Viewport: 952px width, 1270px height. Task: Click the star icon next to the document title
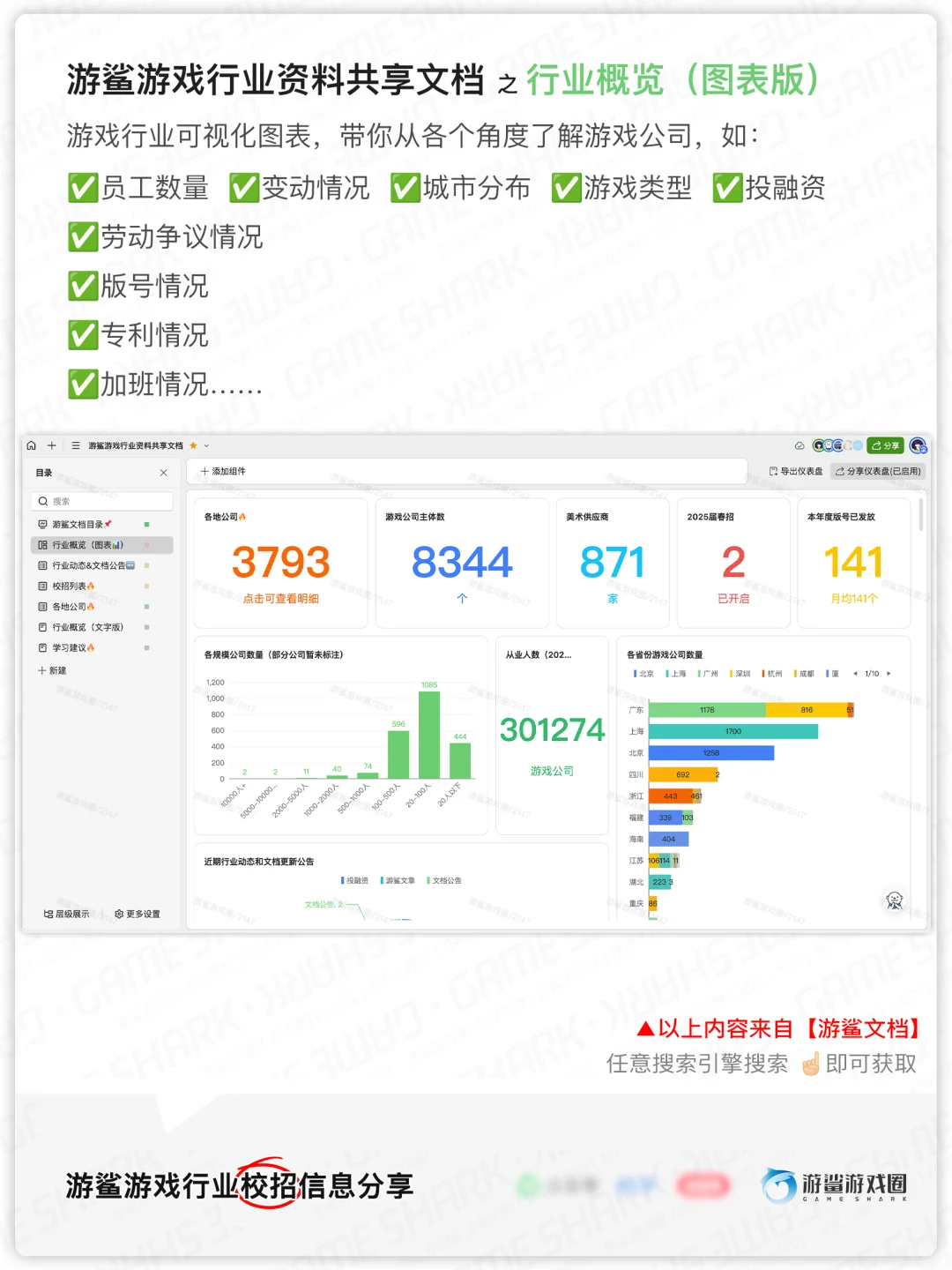(x=193, y=445)
